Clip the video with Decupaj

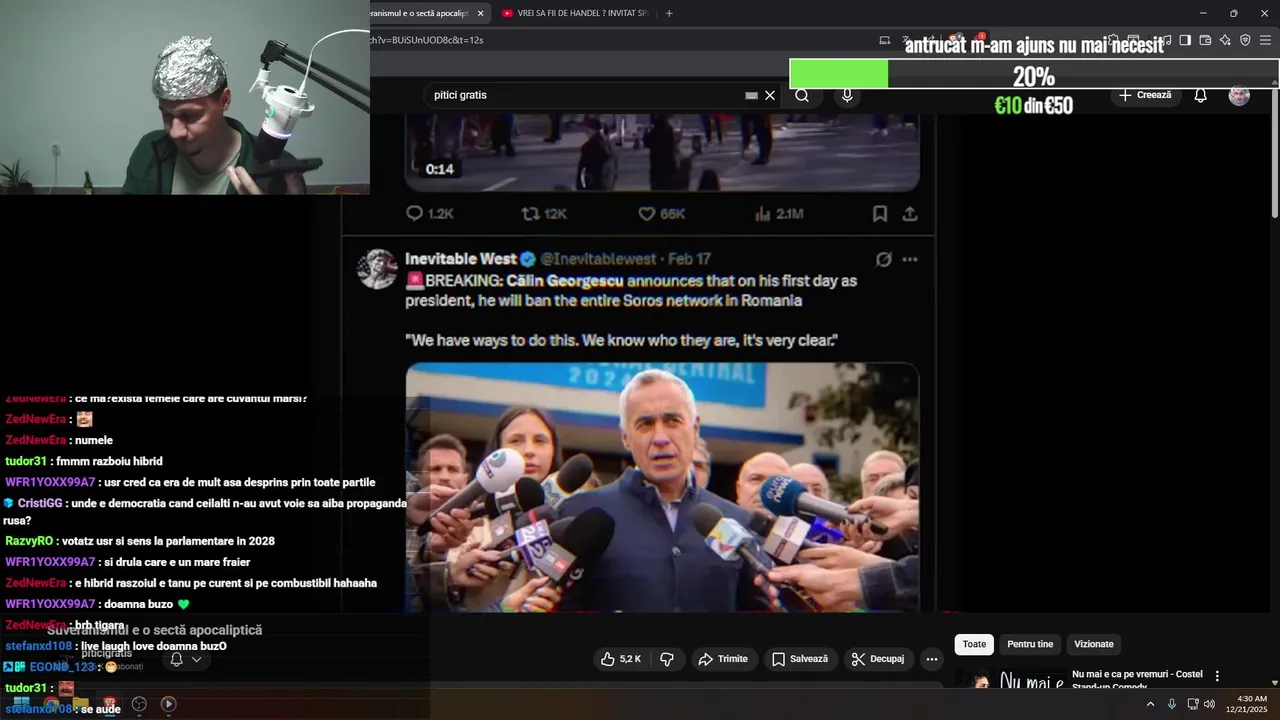pyautogui.click(x=878, y=659)
